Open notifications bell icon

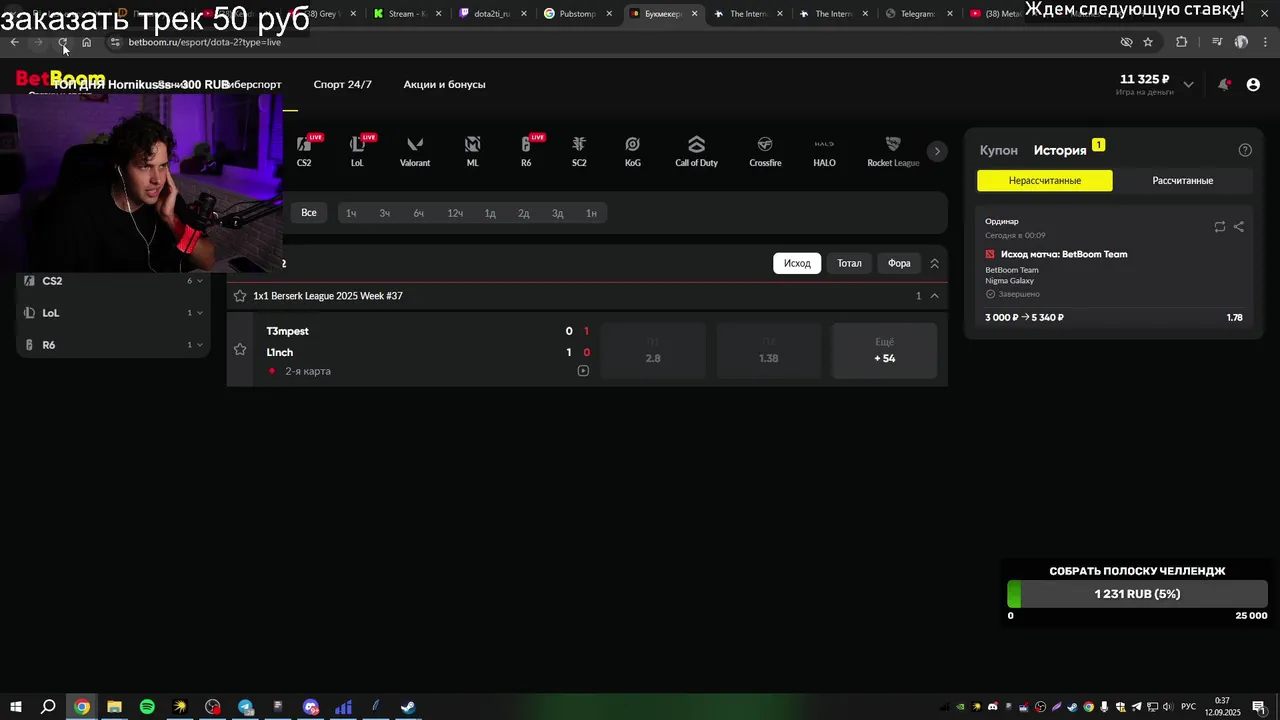tap(1223, 85)
